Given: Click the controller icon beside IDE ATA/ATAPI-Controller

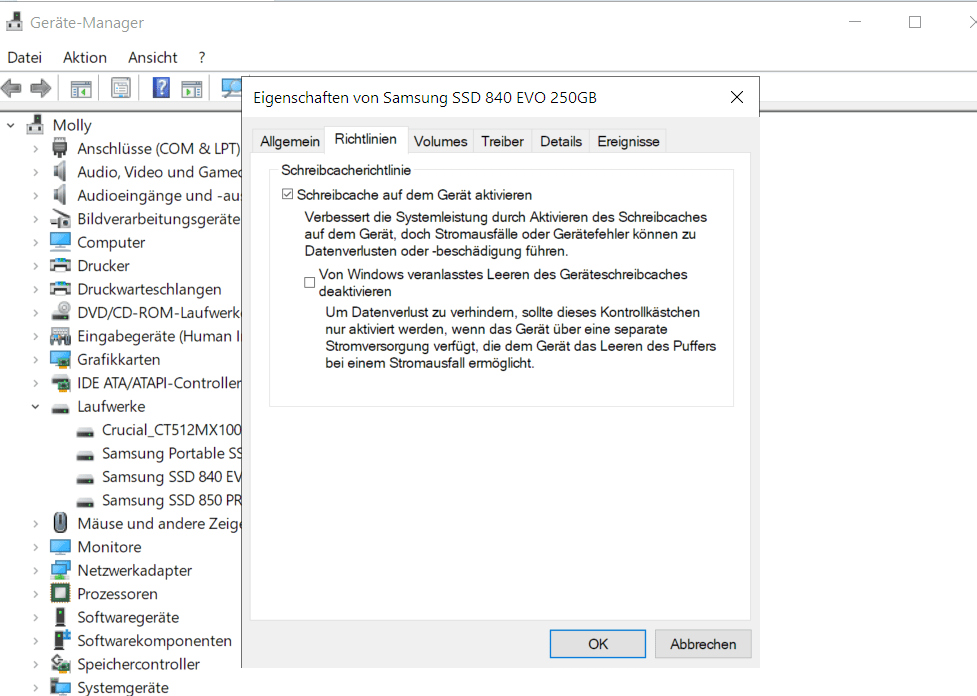Looking at the screenshot, I should point(60,383).
